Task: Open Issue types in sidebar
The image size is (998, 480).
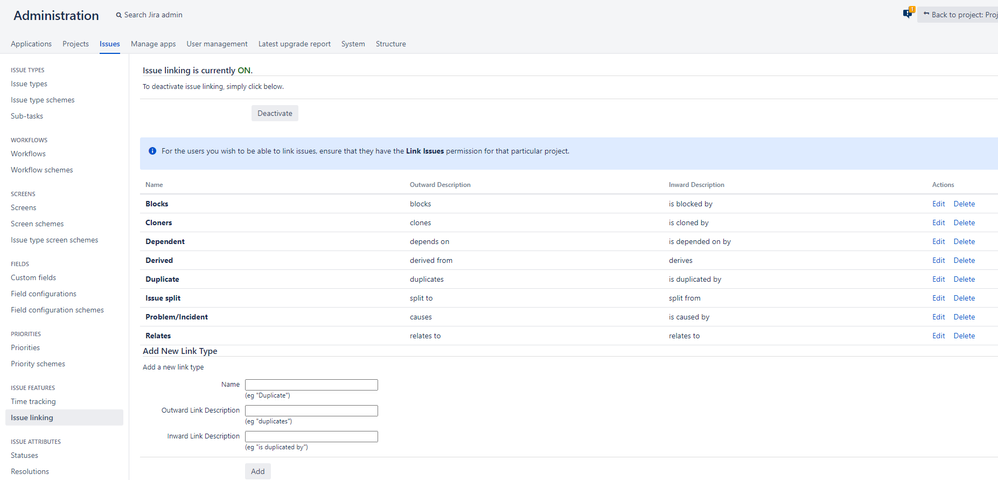Action: [x=29, y=84]
